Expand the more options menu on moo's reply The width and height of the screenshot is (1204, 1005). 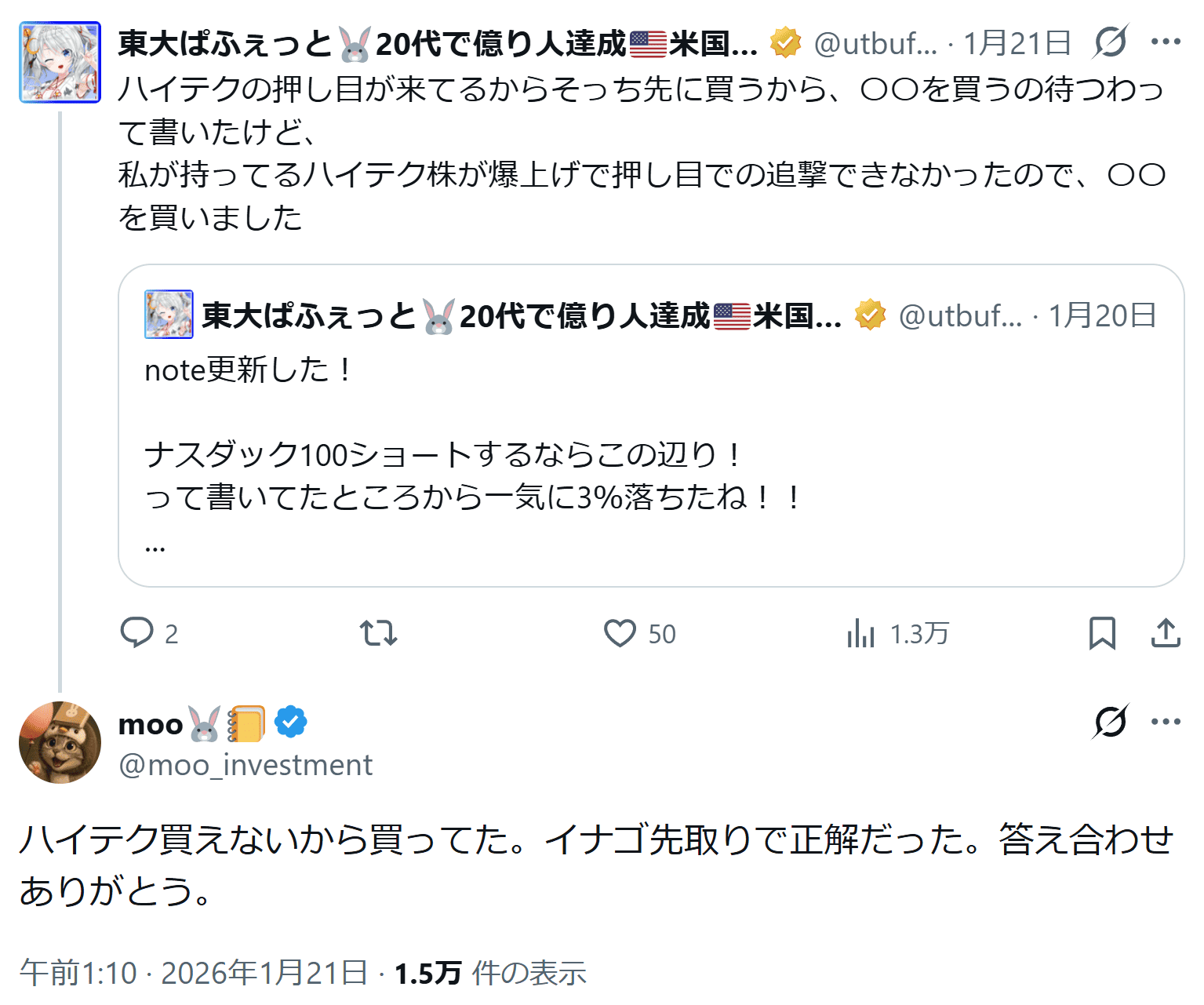(1166, 722)
